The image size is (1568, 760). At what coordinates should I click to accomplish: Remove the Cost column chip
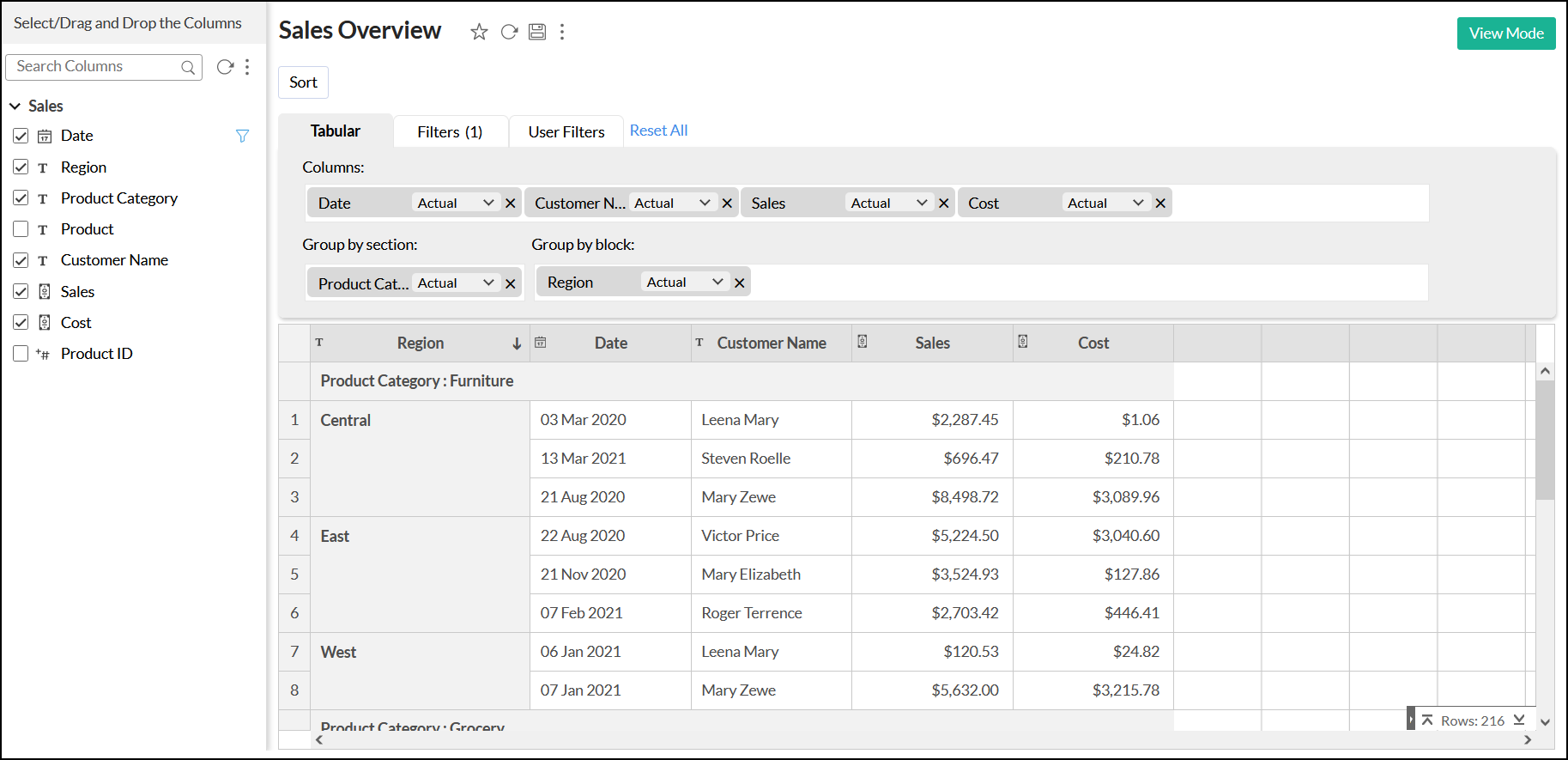pyautogui.click(x=1160, y=204)
